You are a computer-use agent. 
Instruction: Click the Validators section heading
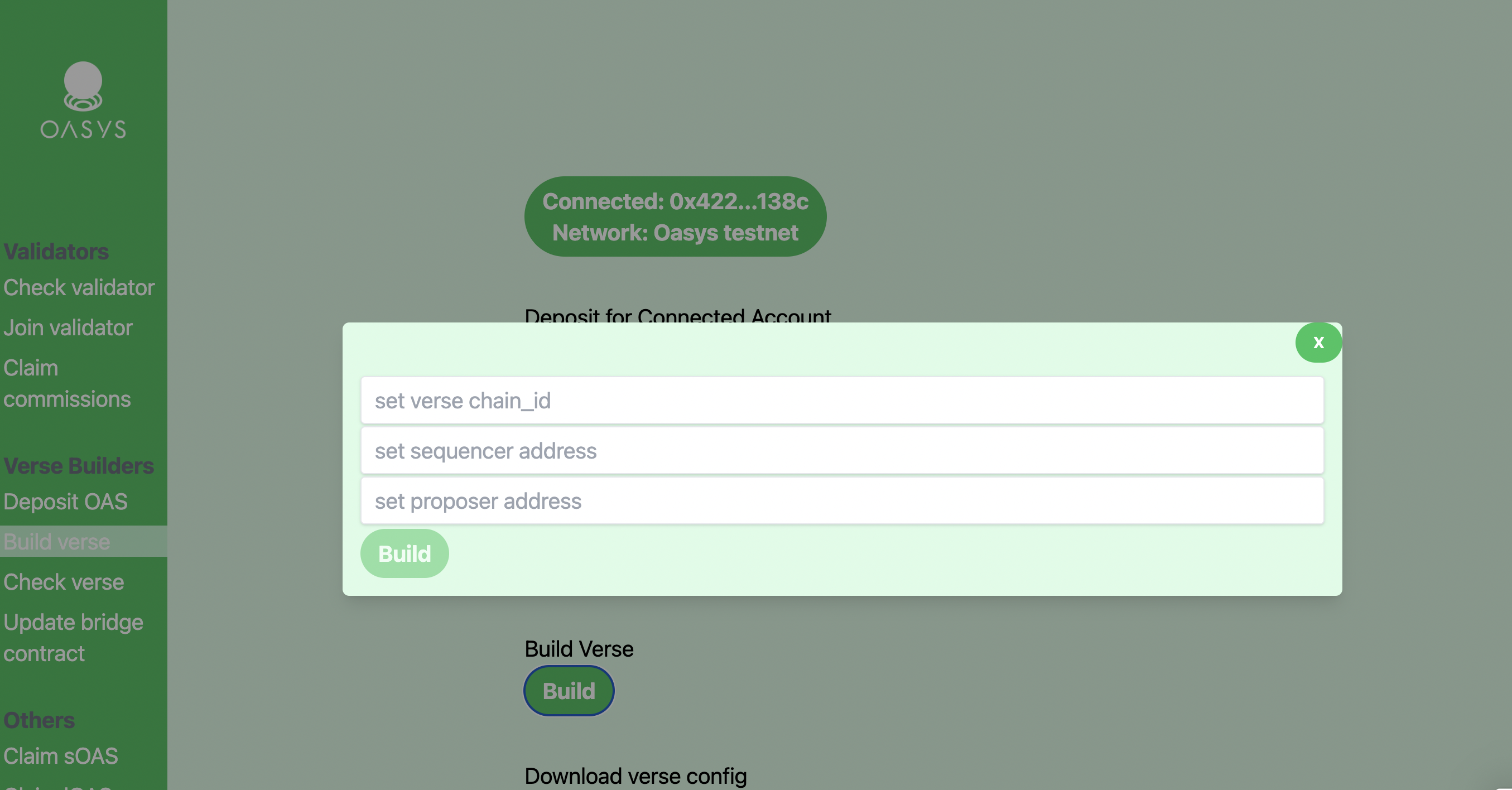(56, 251)
